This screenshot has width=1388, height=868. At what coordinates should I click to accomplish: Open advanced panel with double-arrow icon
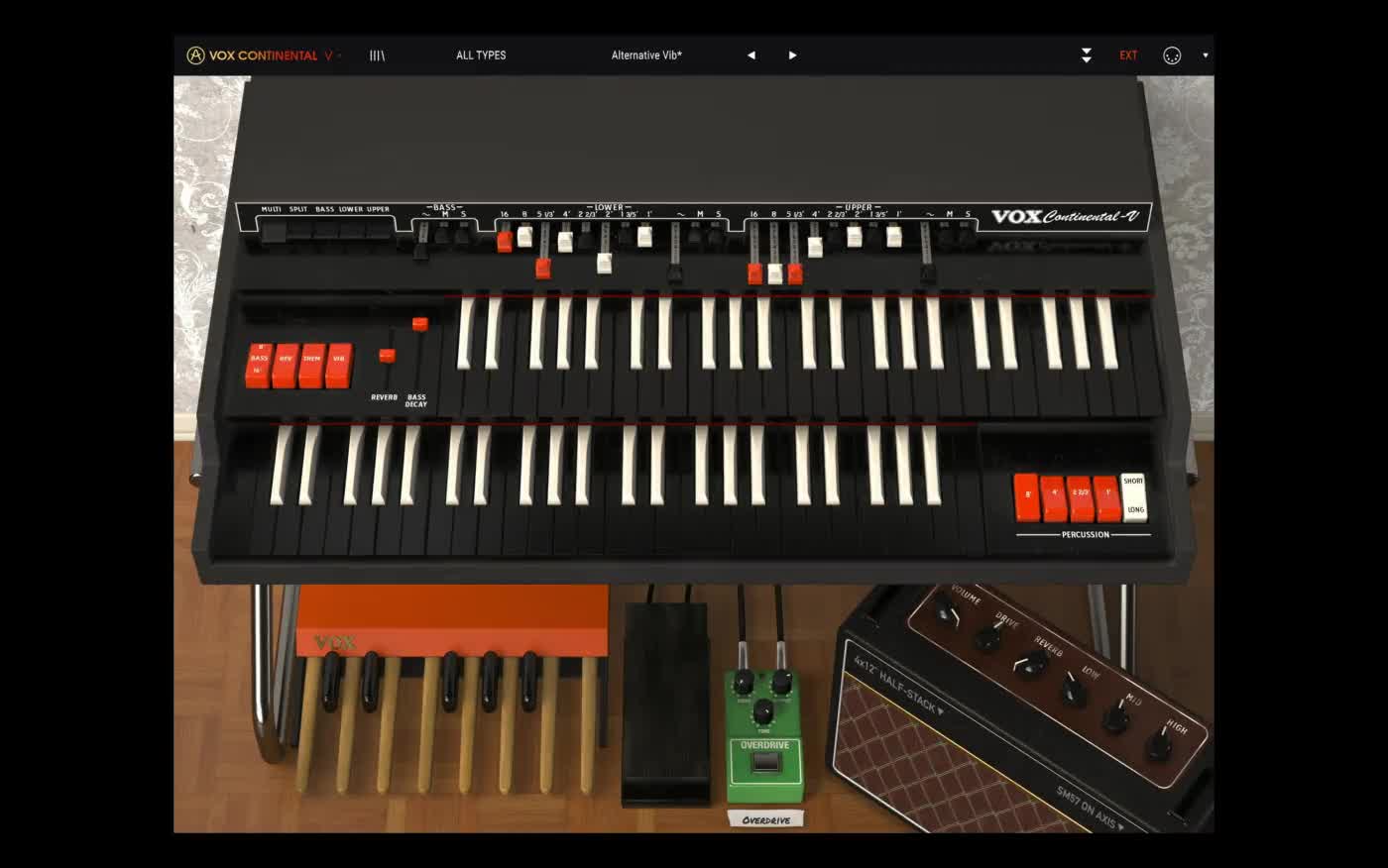(x=1087, y=55)
